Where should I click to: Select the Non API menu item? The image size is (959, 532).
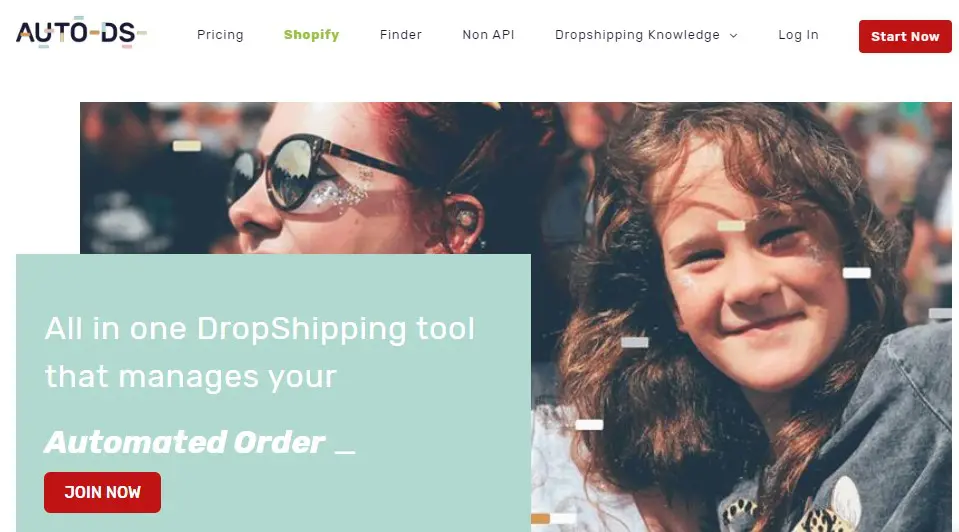click(488, 35)
